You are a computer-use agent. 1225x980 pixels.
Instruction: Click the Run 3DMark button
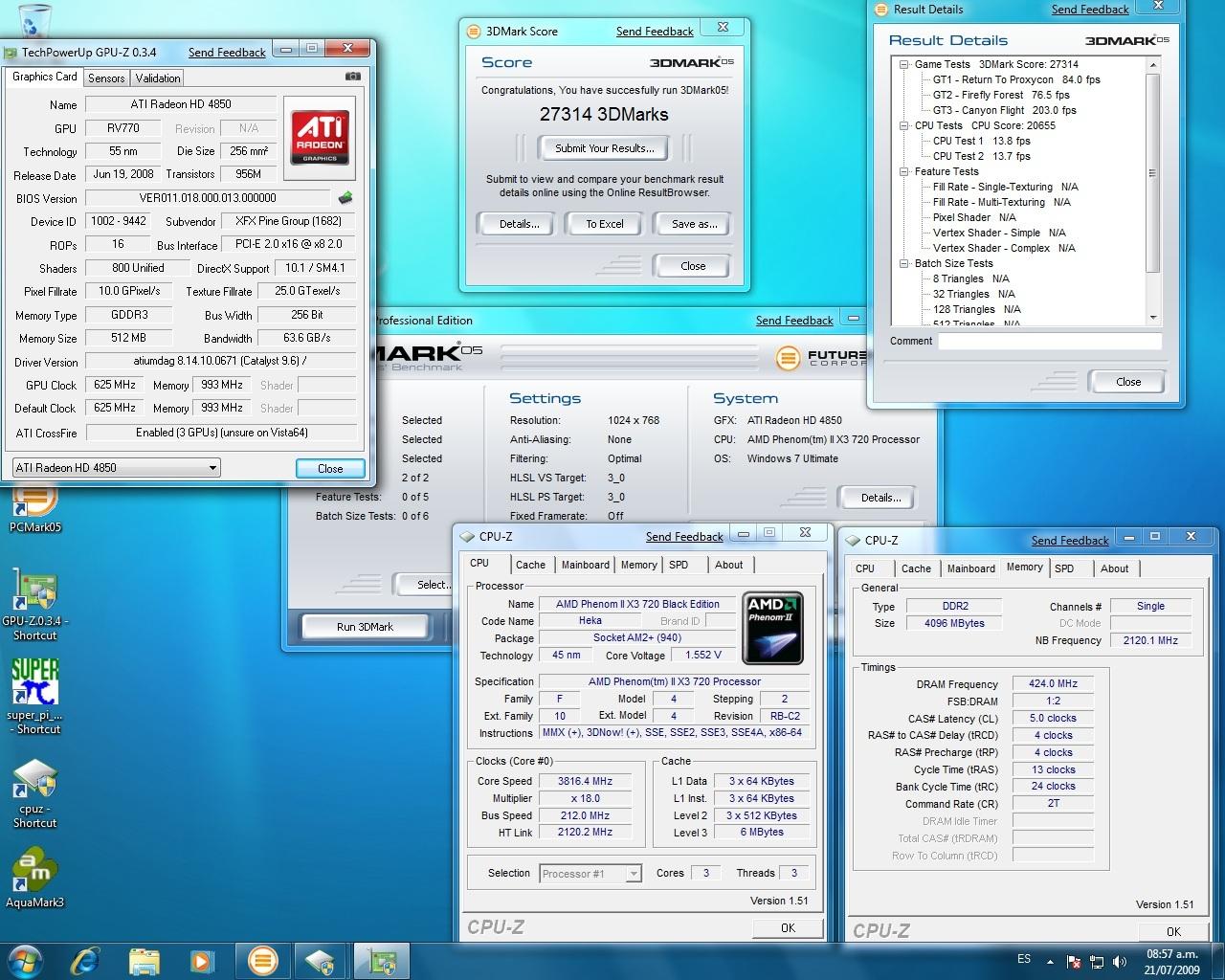click(x=365, y=627)
